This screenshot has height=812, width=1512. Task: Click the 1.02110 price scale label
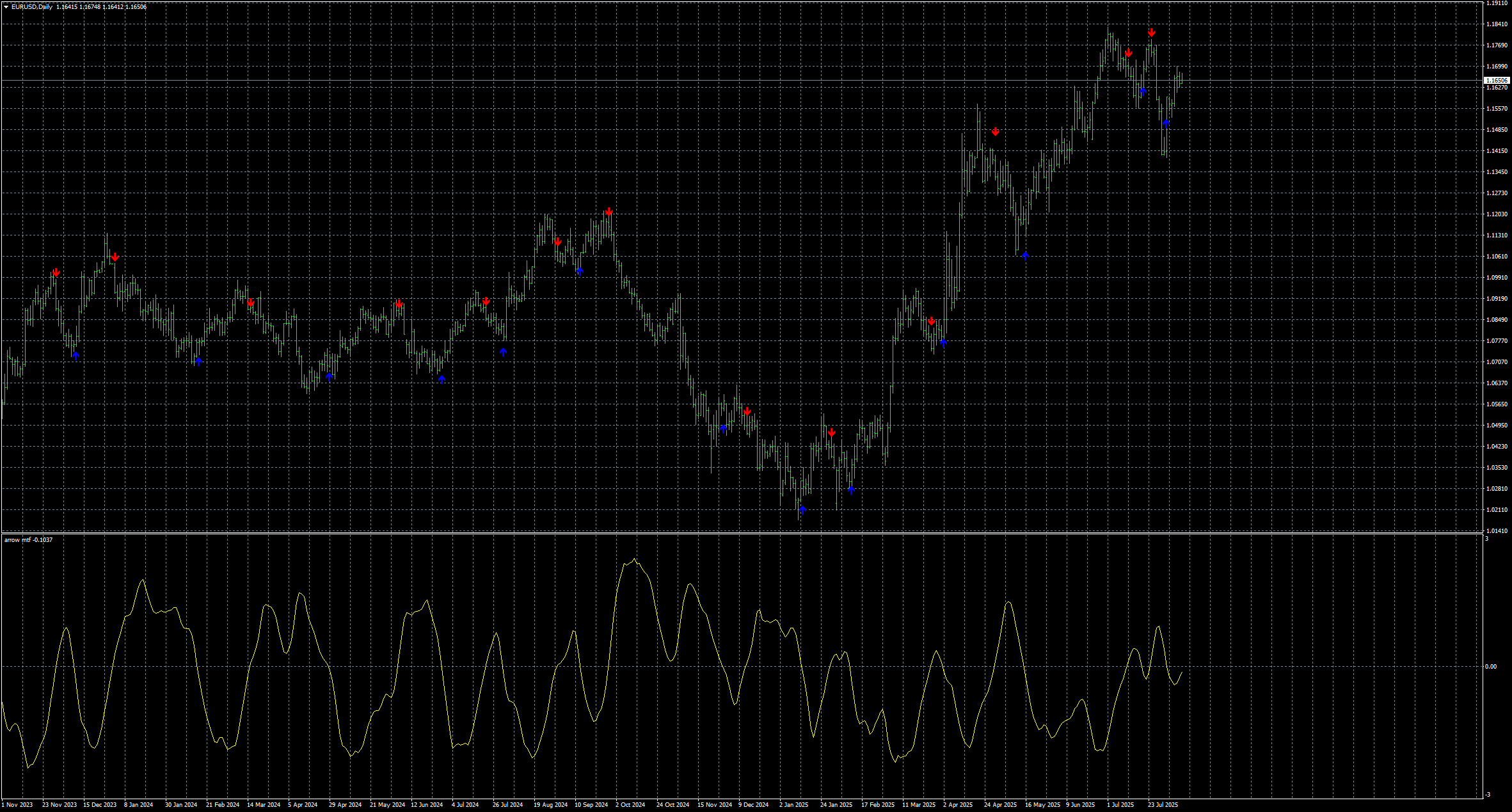(x=1495, y=510)
